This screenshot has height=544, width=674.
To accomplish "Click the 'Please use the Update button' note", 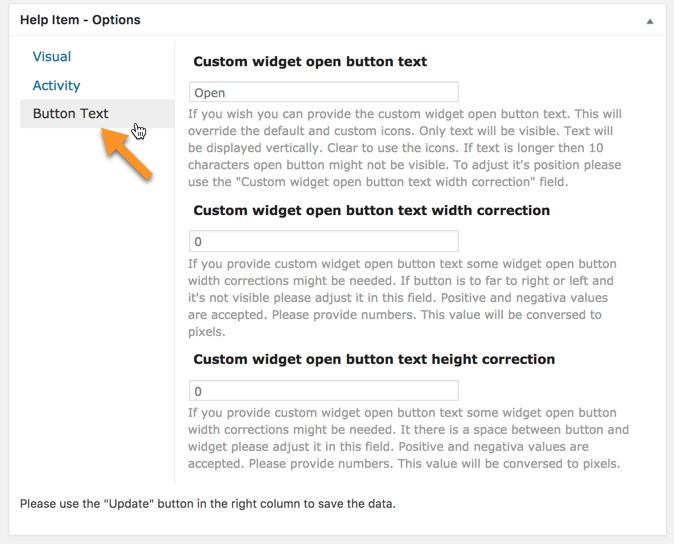I will (208, 504).
